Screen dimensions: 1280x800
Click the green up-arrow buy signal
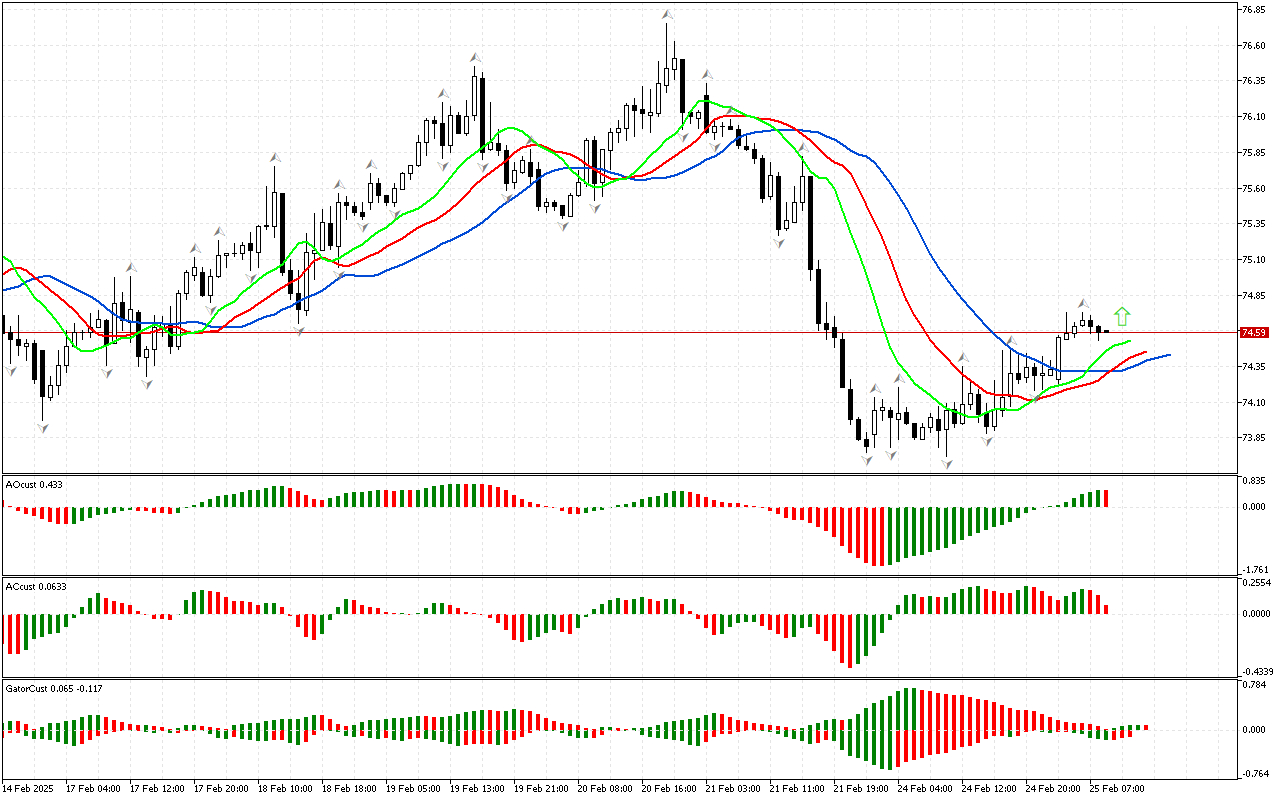click(x=1122, y=317)
